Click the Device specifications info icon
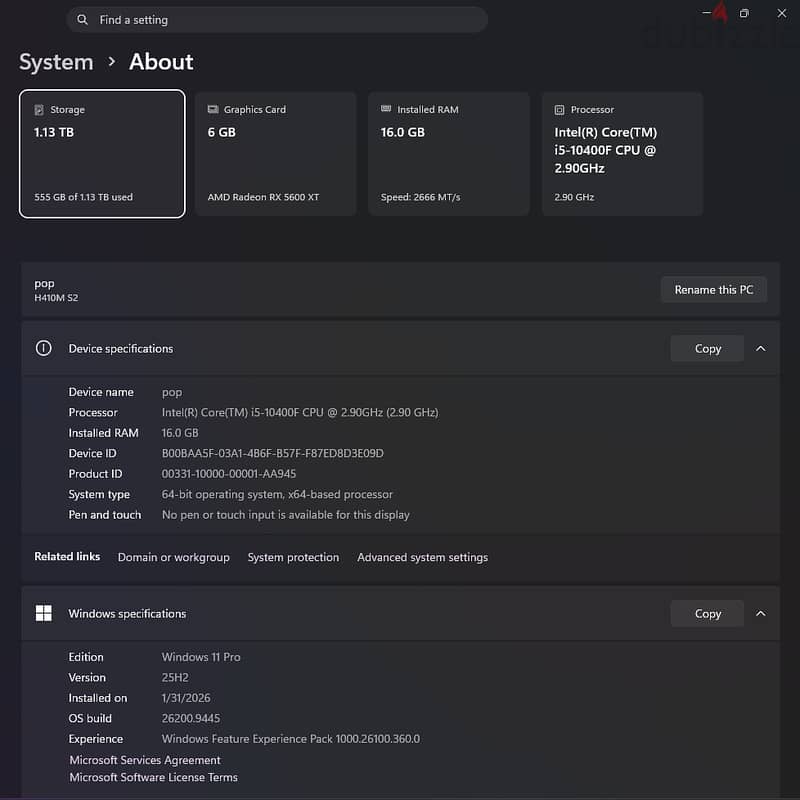 coord(43,348)
